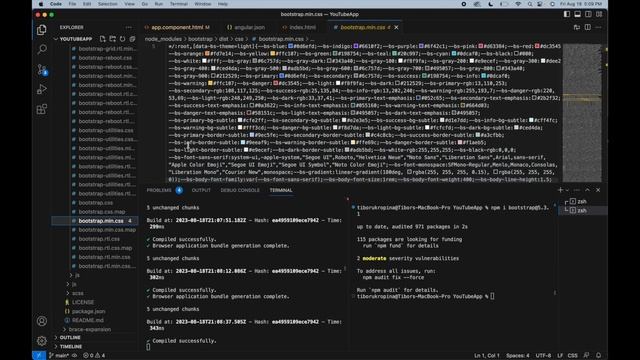Toggle the primary side bar layout button
This screenshot has width=640, height=360.
coord(567,14)
